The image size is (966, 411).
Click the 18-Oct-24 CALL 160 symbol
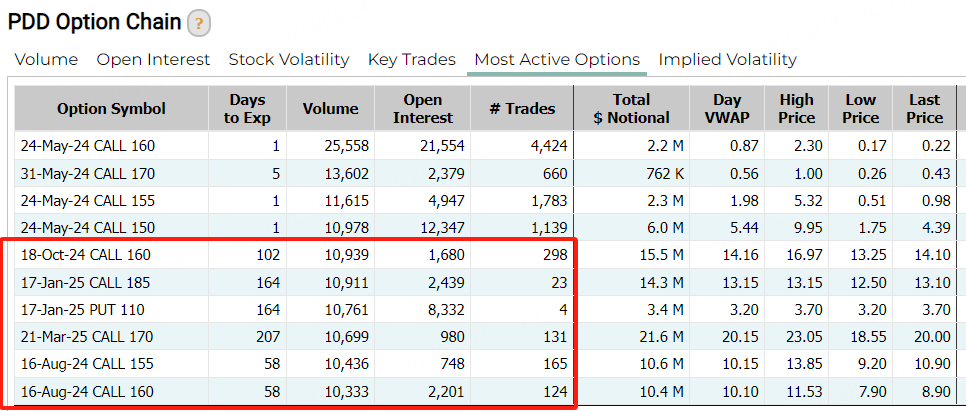click(85, 255)
